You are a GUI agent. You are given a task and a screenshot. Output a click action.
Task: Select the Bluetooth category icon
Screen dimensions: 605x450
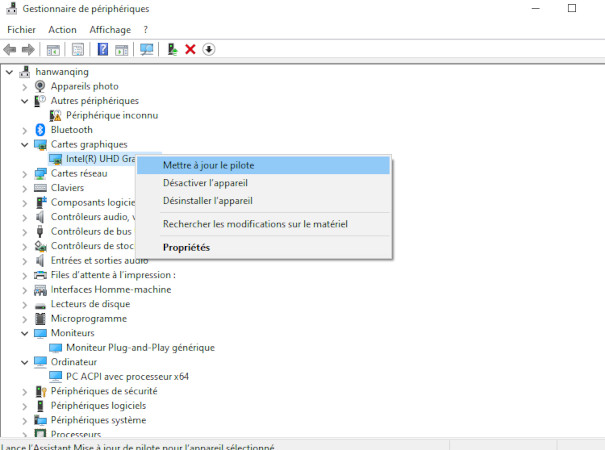[41, 130]
